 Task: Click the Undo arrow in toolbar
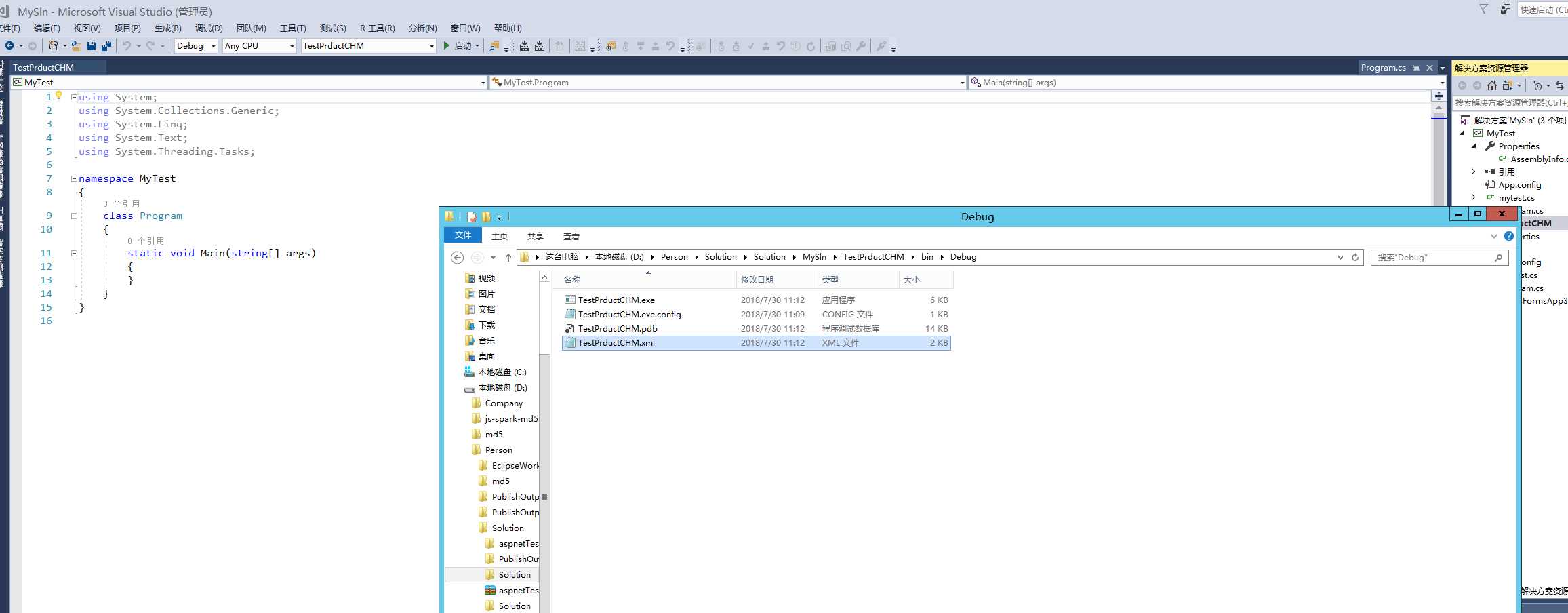[127, 46]
